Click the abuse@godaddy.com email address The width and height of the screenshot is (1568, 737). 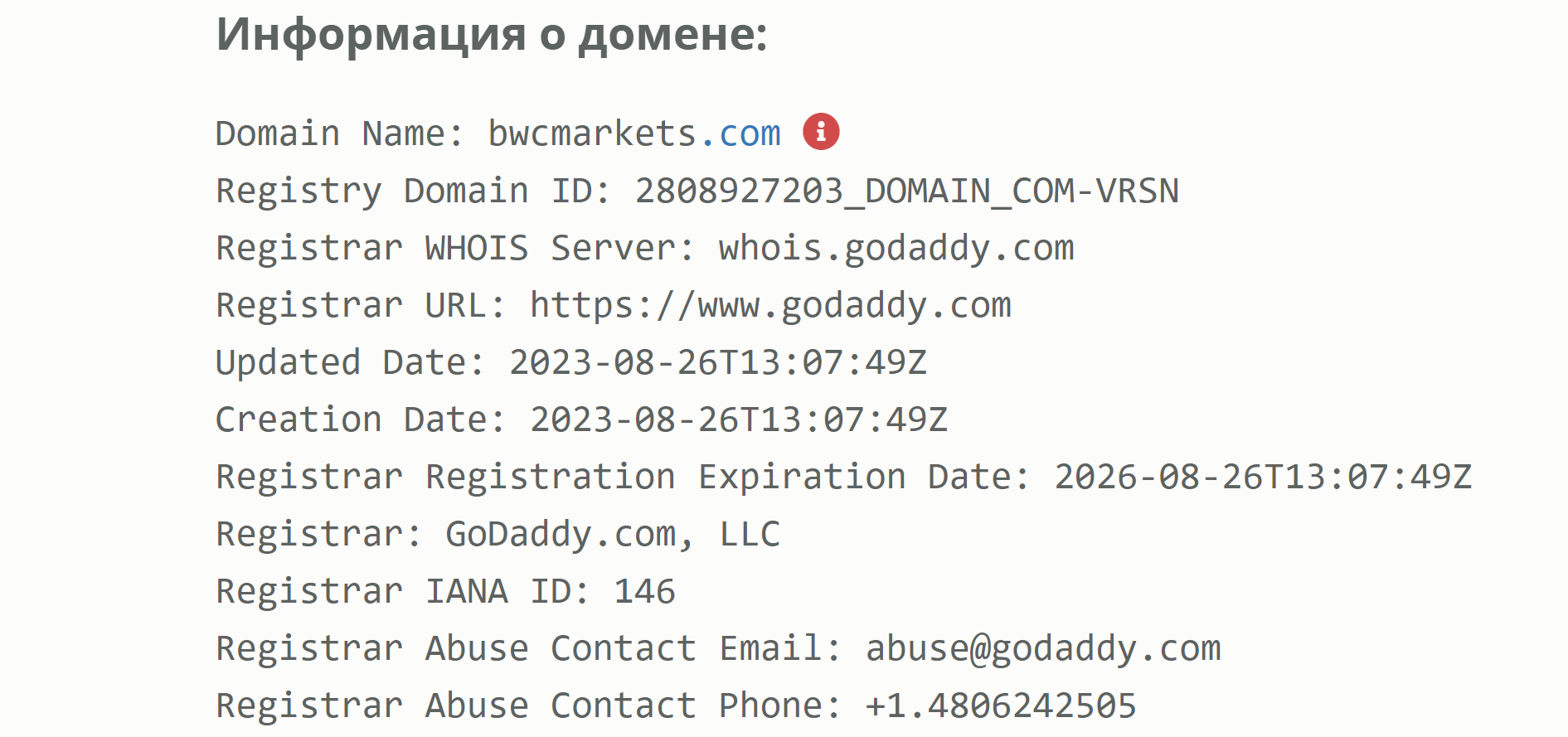click(x=1043, y=649)
